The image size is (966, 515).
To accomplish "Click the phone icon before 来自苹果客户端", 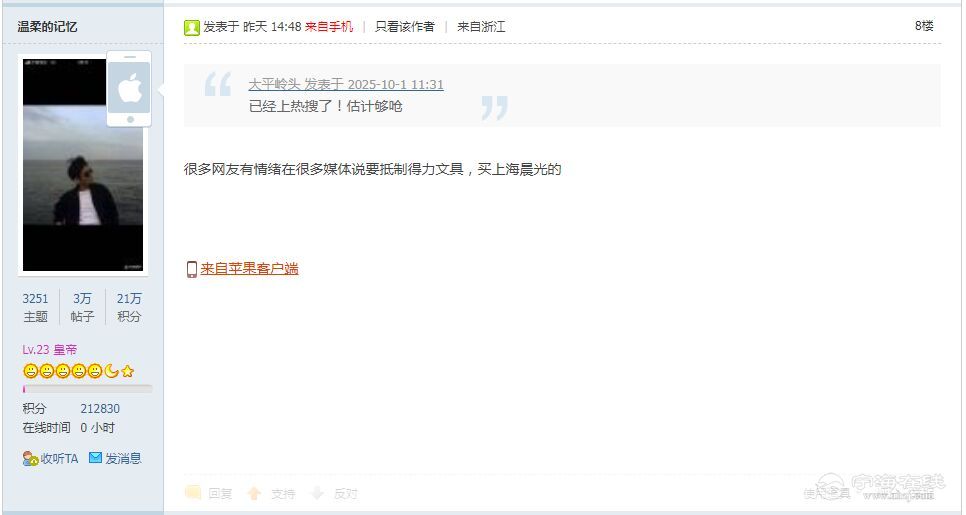I will coord(192,269).
